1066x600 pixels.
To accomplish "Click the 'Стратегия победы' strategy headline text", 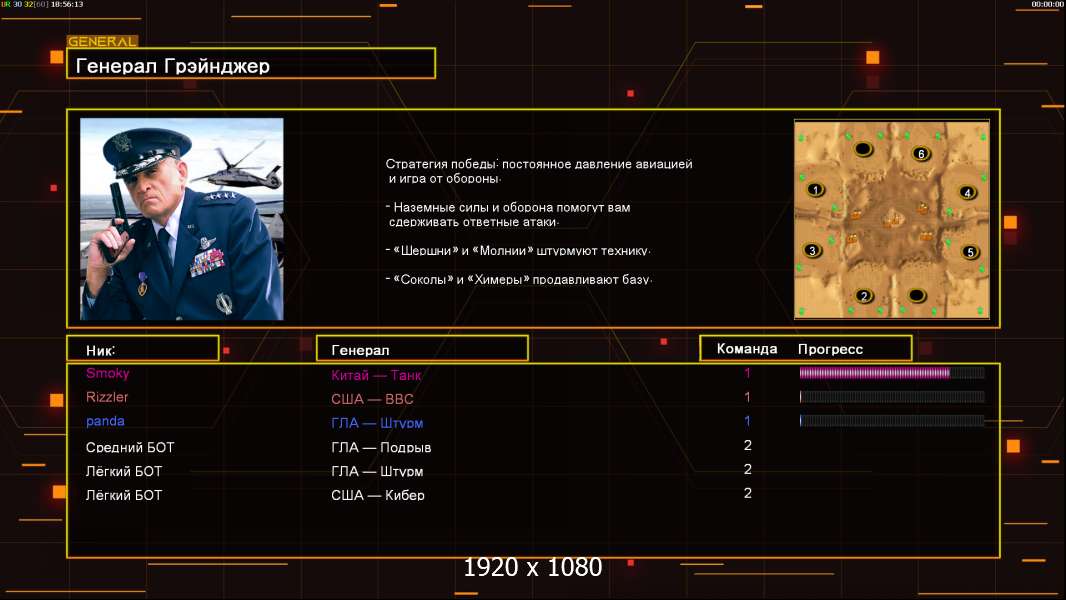I will tap(538, 171).
